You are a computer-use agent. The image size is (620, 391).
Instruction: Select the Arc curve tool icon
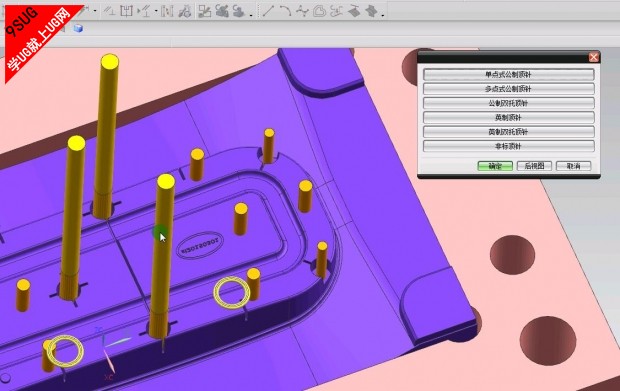(x=285, y=11)
